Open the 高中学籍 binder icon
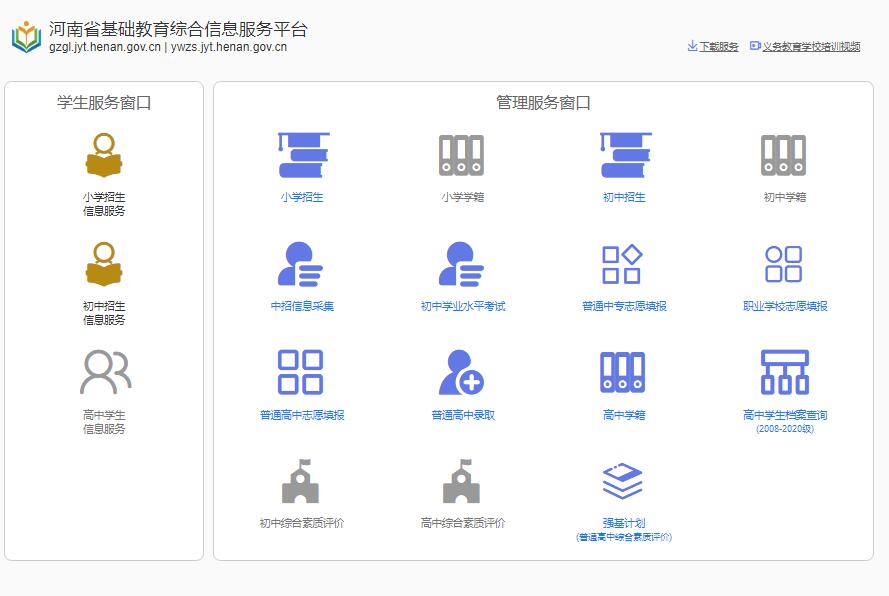 coord(624,373)
